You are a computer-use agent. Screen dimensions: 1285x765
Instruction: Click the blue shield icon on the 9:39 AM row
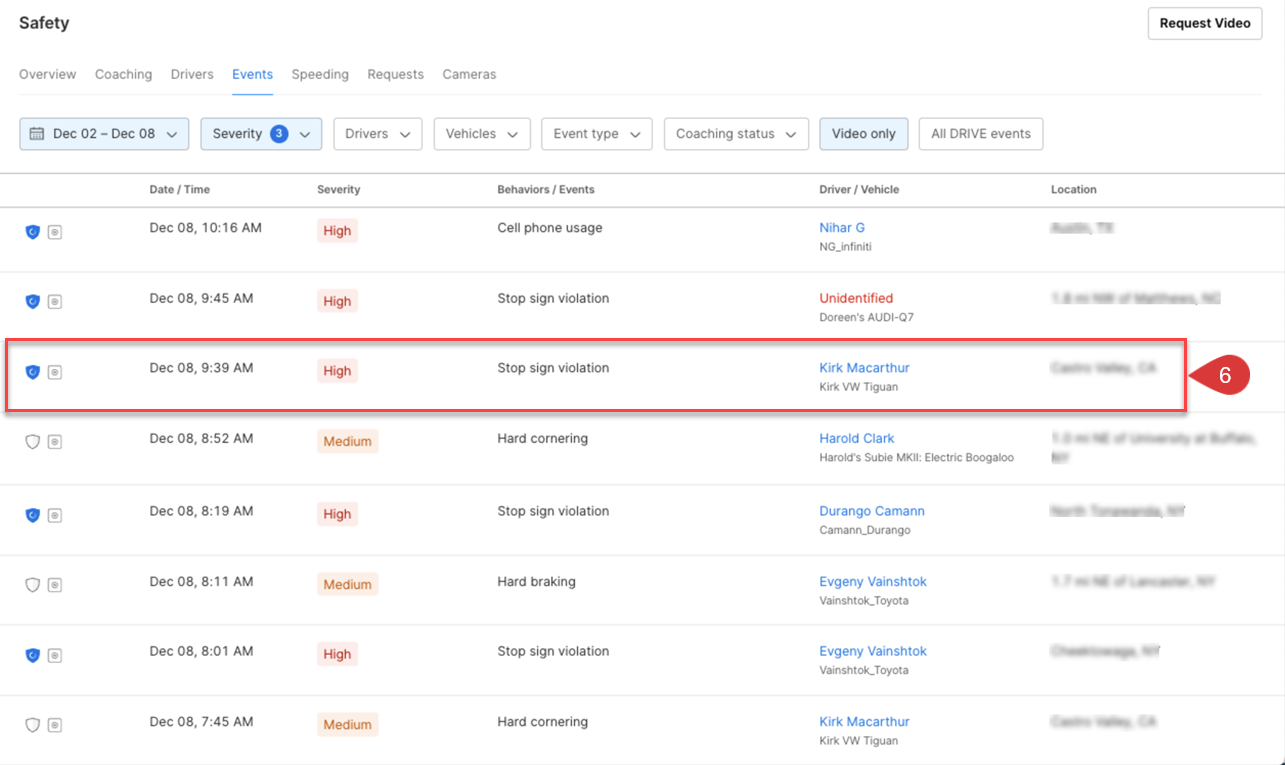coord(32,372)
